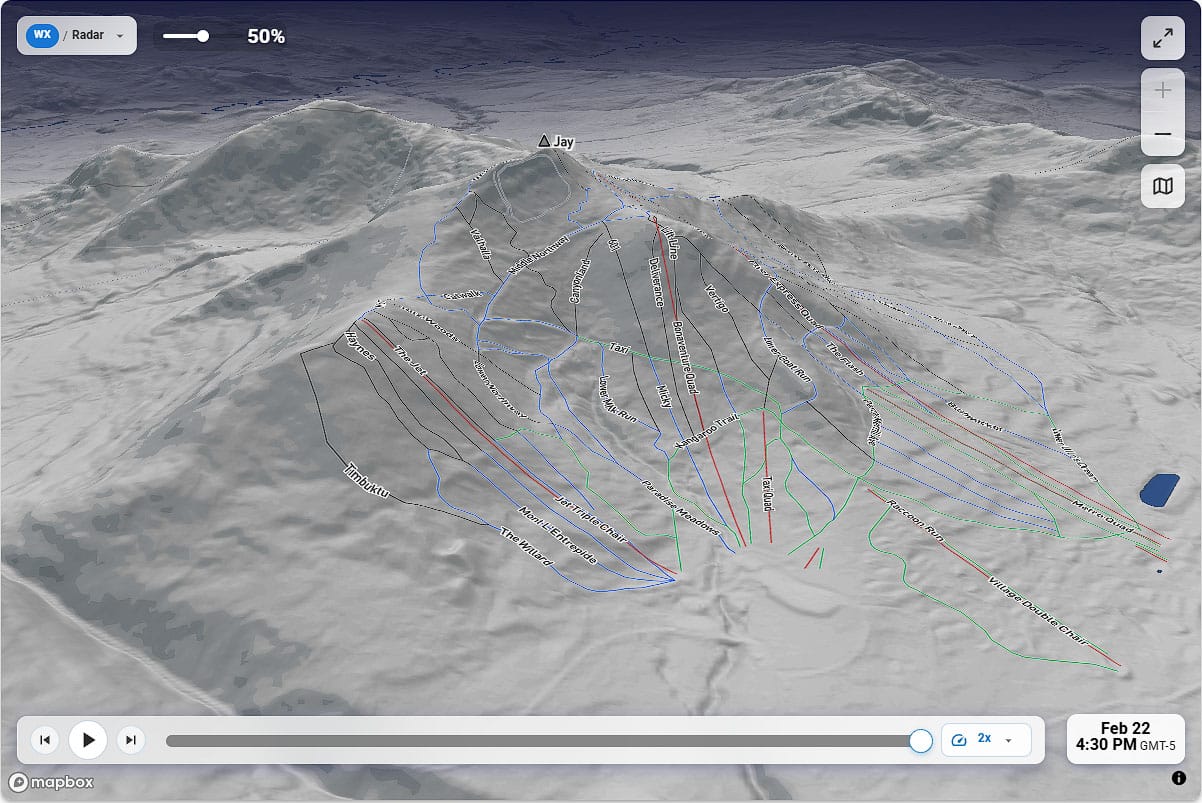Click the Timbuktu trail label
Image resolution: width=1202 pixels, height=803 pixels.
click(364, 483)
